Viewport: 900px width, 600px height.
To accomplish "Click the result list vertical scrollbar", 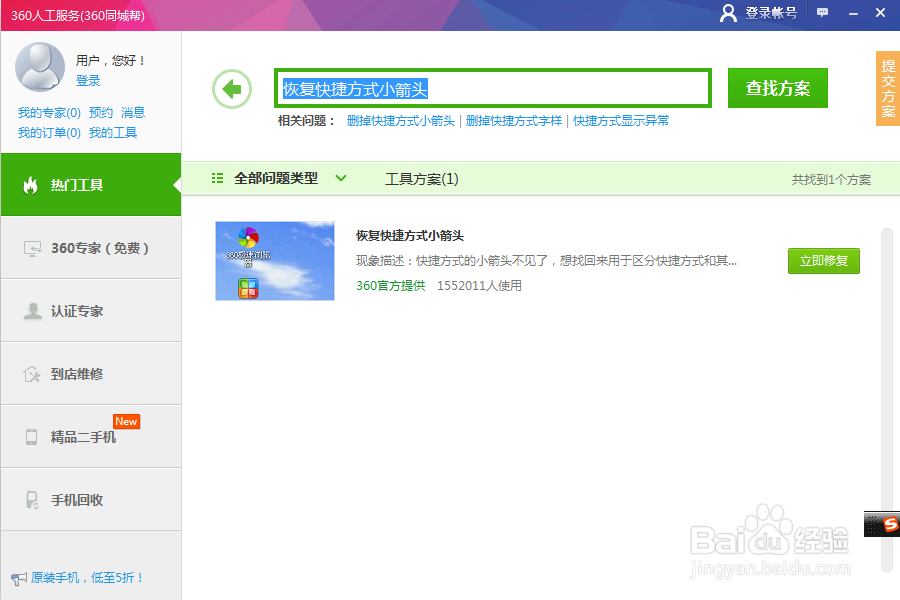I will click(x=887, y=400).
